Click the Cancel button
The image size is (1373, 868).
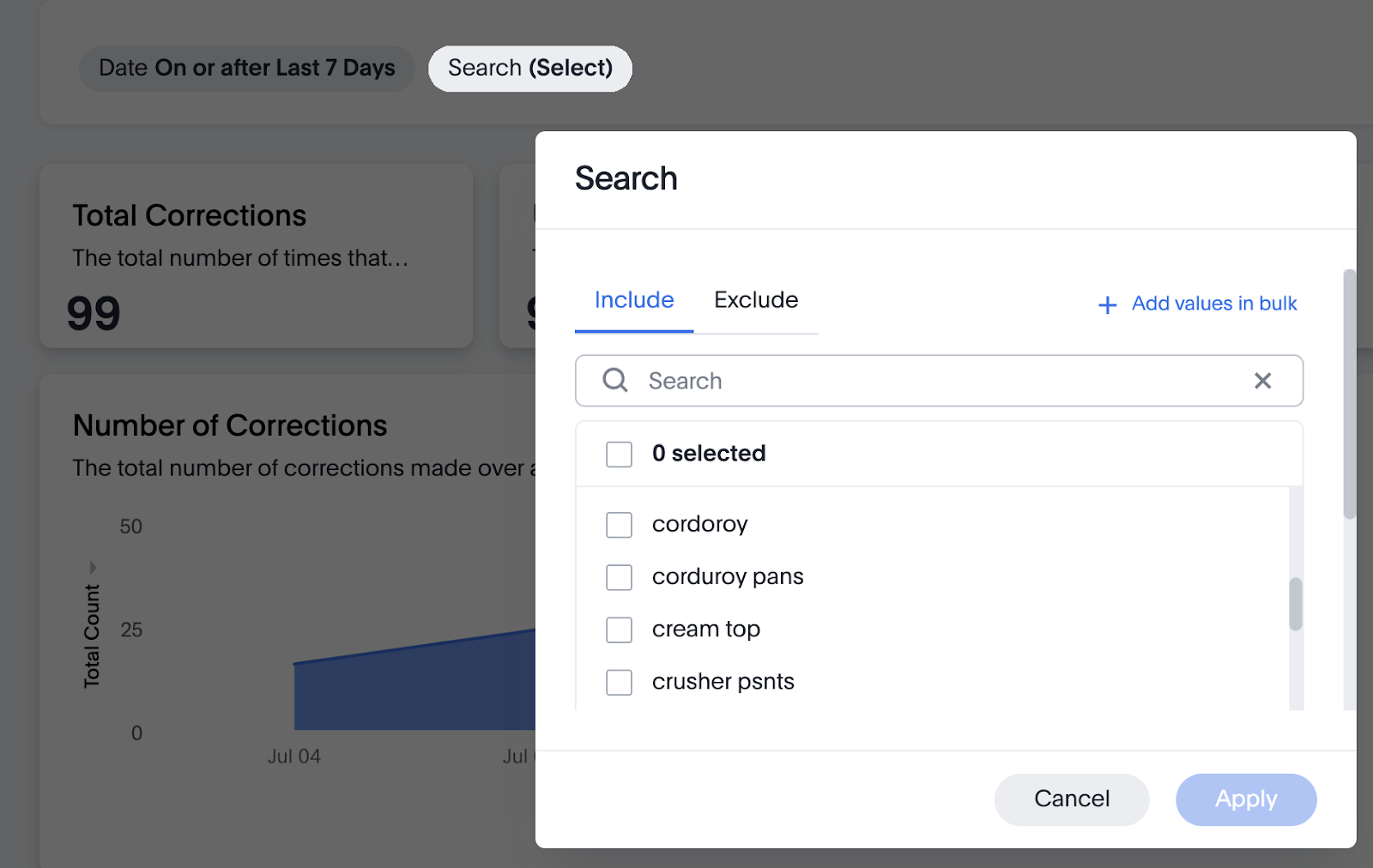point(1072,799)
